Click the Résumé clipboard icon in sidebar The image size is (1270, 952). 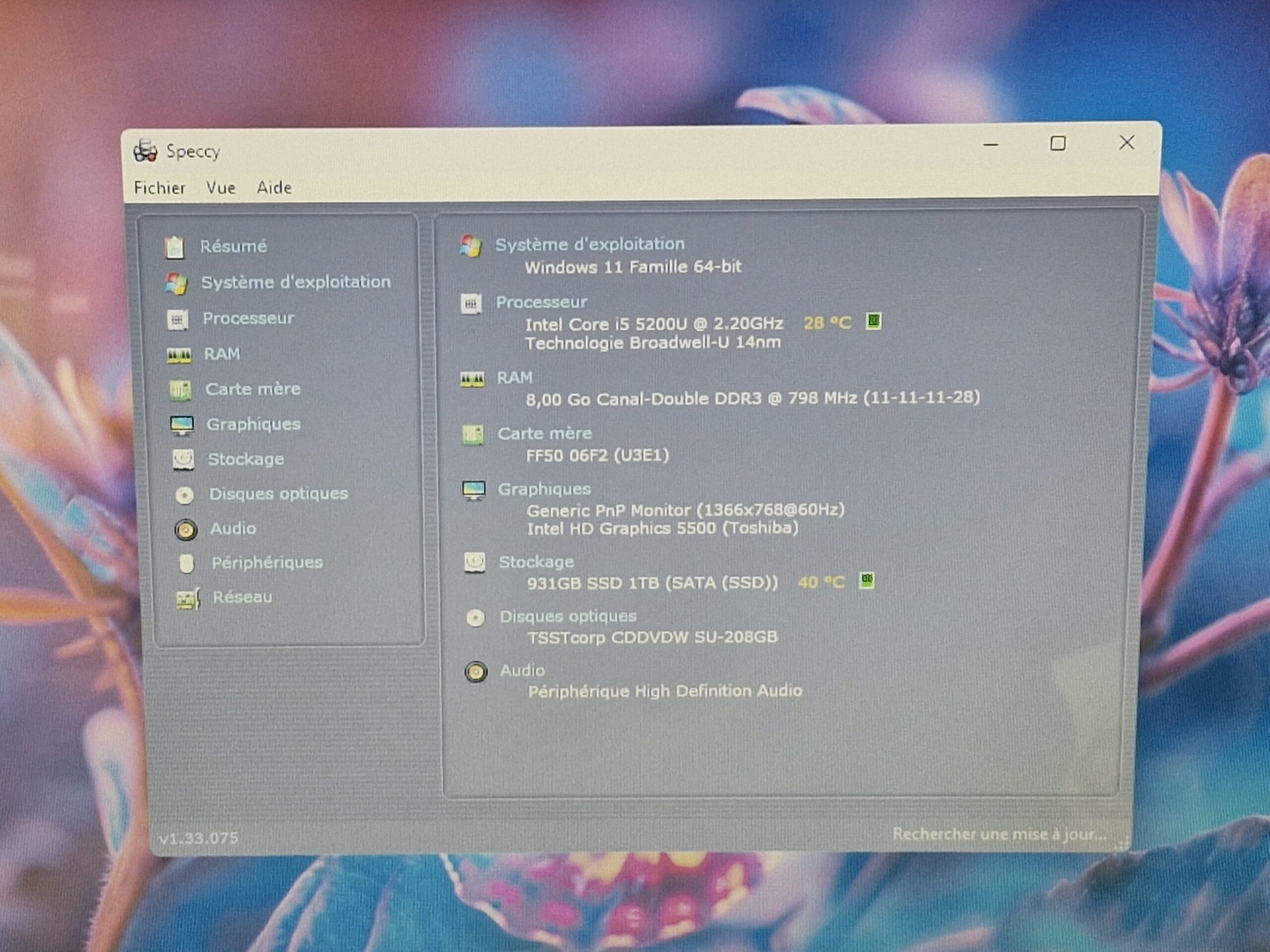(x=175, y=247)
